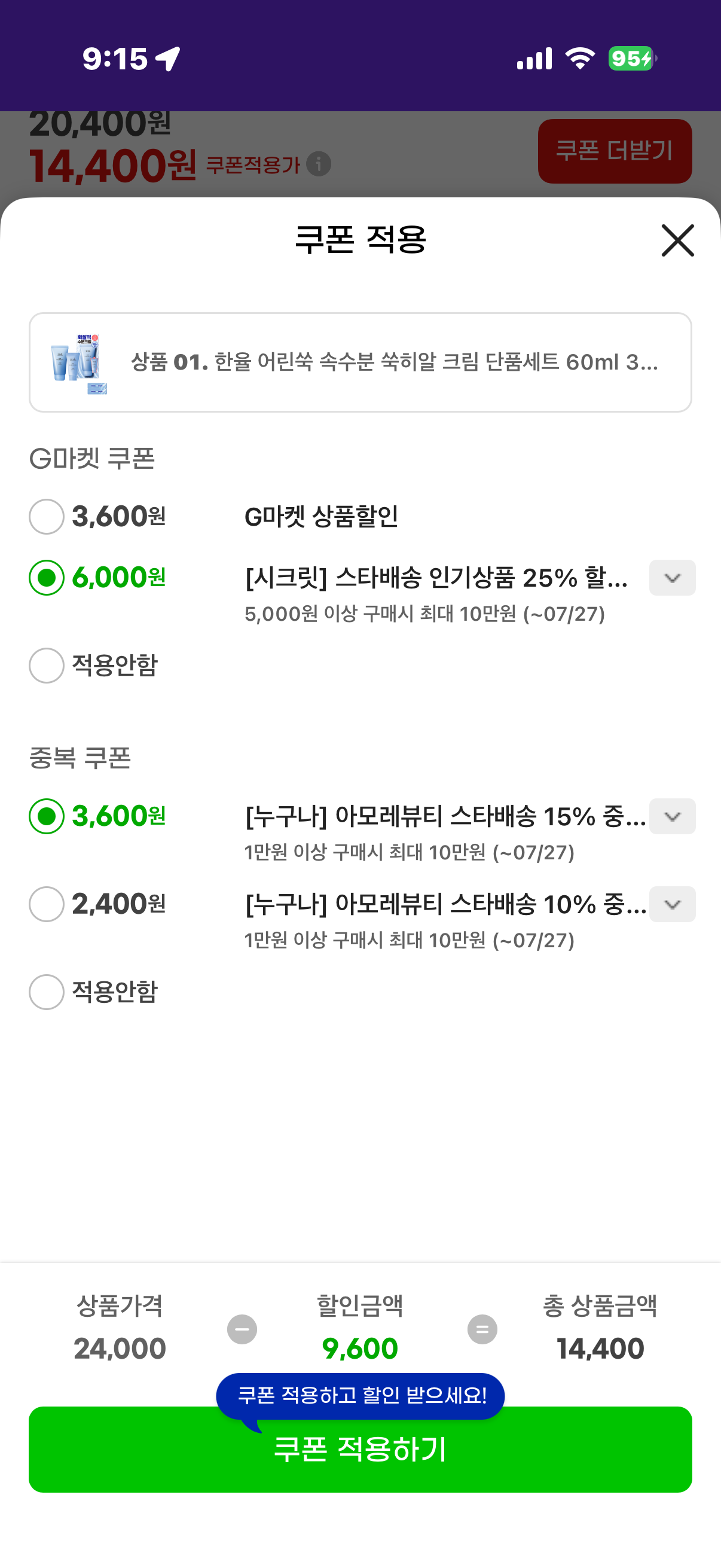This screenshot has height=1568, width=721.
Task: Open the 상품 01 한율 product row
Action: (360, 362)
